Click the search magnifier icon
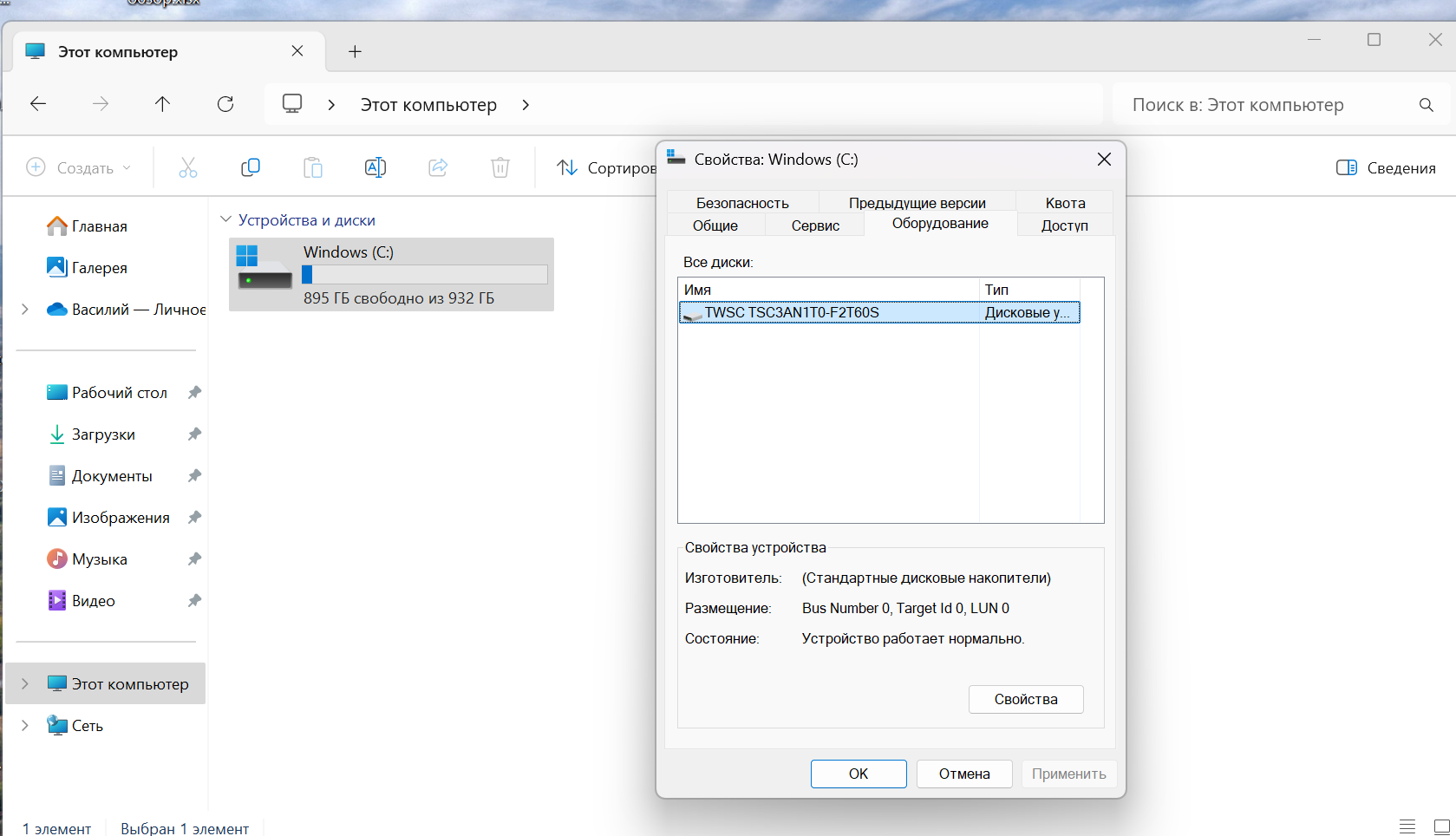The width and height of the screenshot is (1456, 836). pos(1426,105)
